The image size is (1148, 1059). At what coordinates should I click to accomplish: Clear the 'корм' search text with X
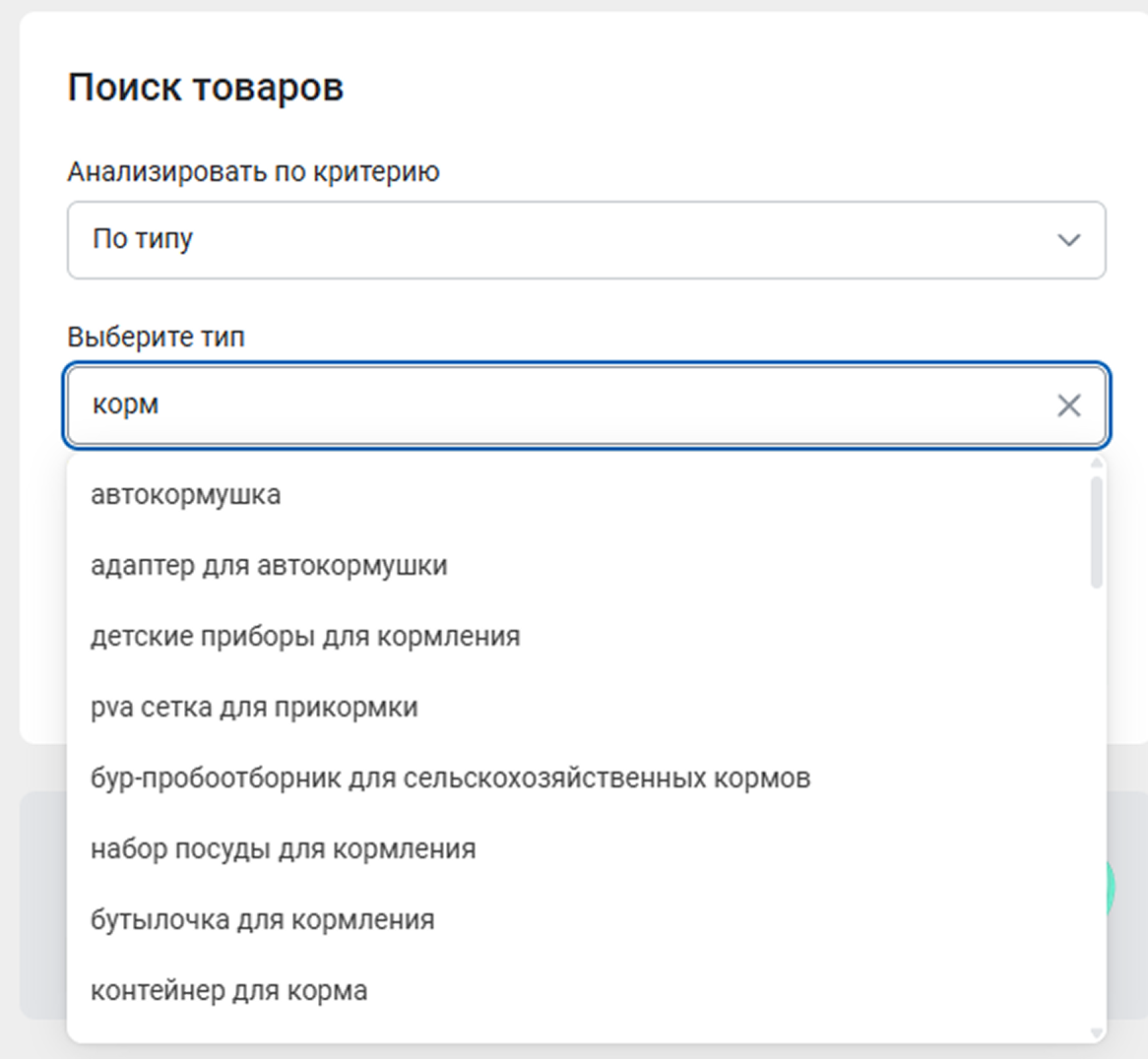pyautogui.click(x=1068, y=405)
